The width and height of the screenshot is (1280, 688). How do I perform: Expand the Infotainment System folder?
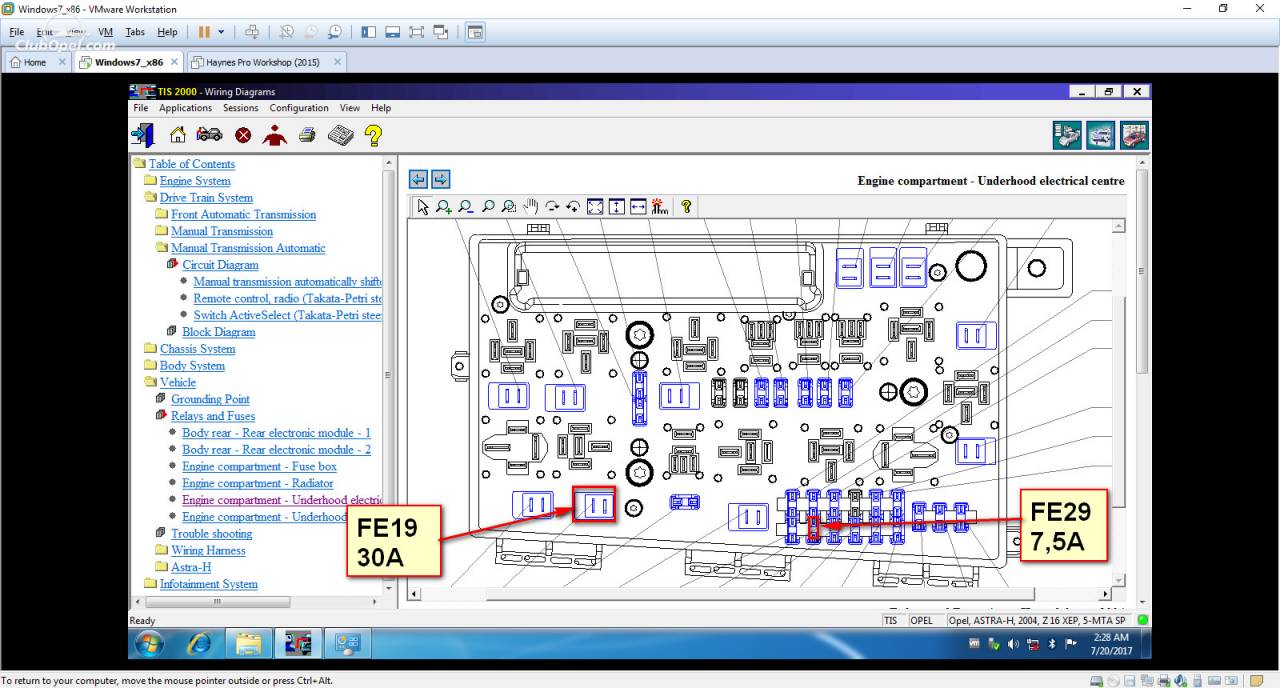pyautogui.click(x=151, y=584)
